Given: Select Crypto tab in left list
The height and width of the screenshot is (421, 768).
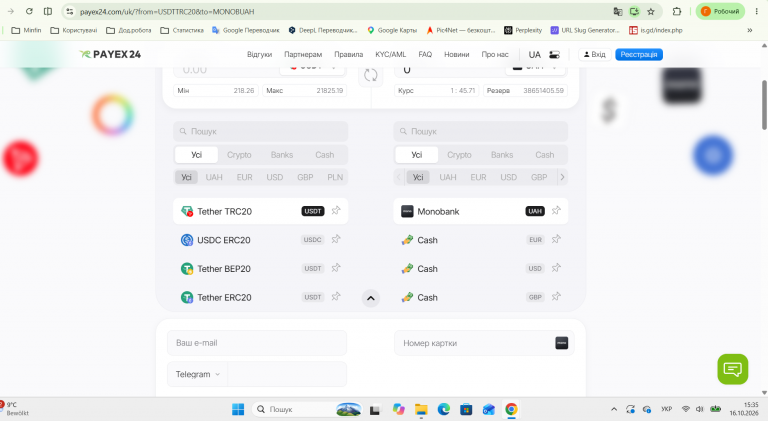Looking at the screenshot, I should [239, 155].
